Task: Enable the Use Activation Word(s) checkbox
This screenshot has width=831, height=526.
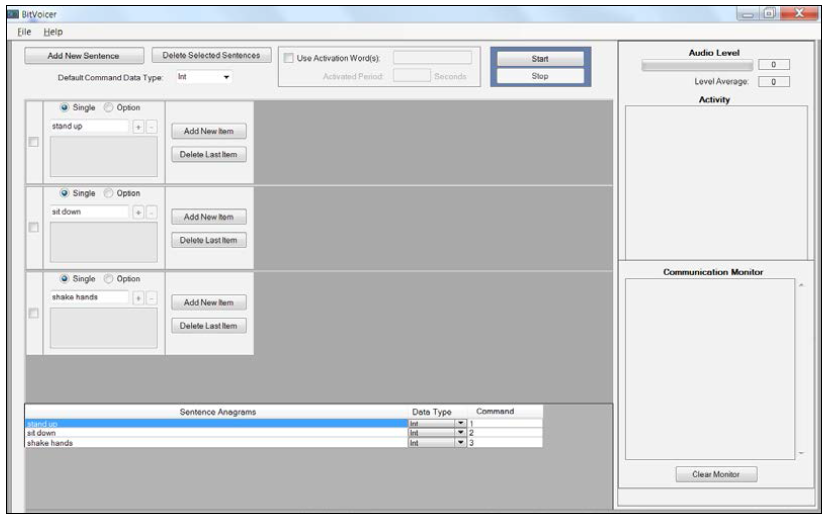Action: click(x=289, y=58)
